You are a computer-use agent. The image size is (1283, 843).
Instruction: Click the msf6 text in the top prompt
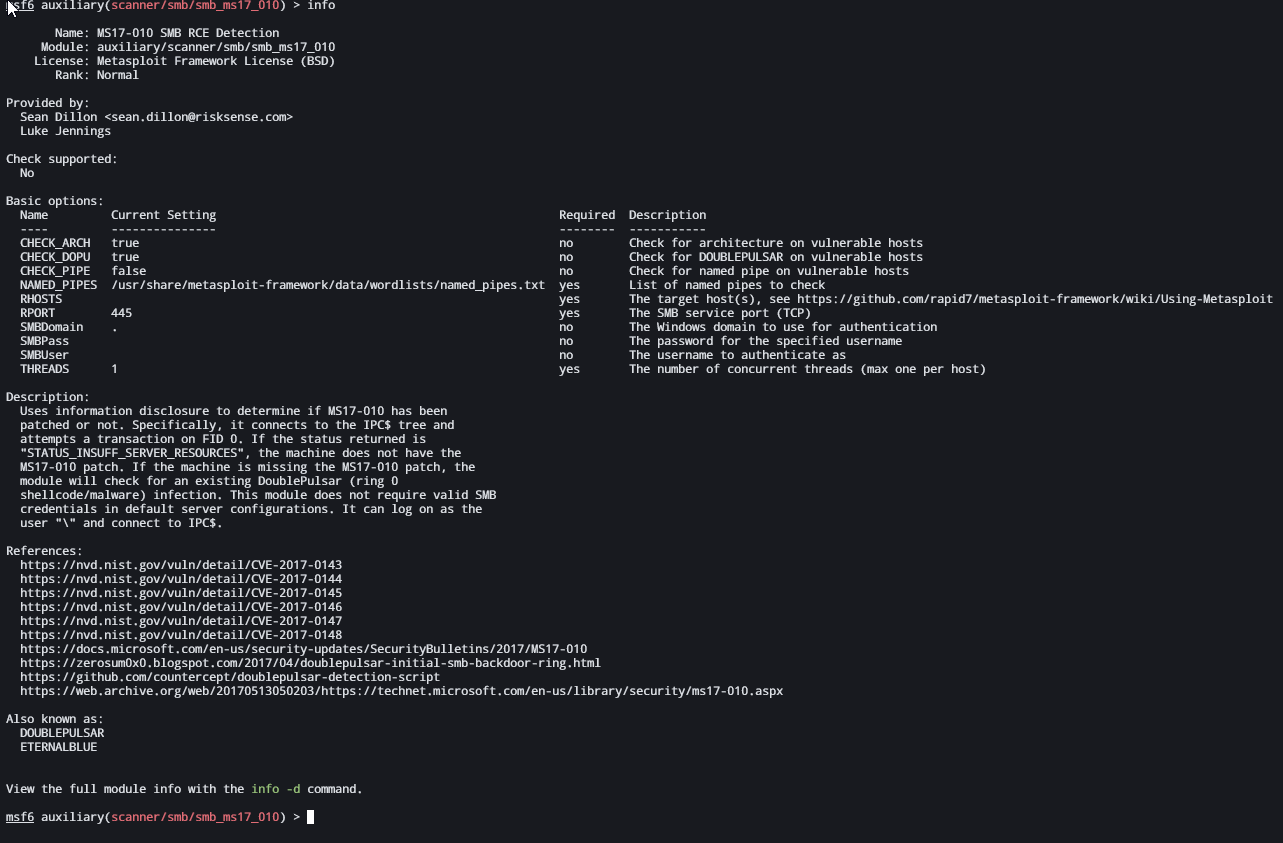pyautogui.click(x=20, y=5)
